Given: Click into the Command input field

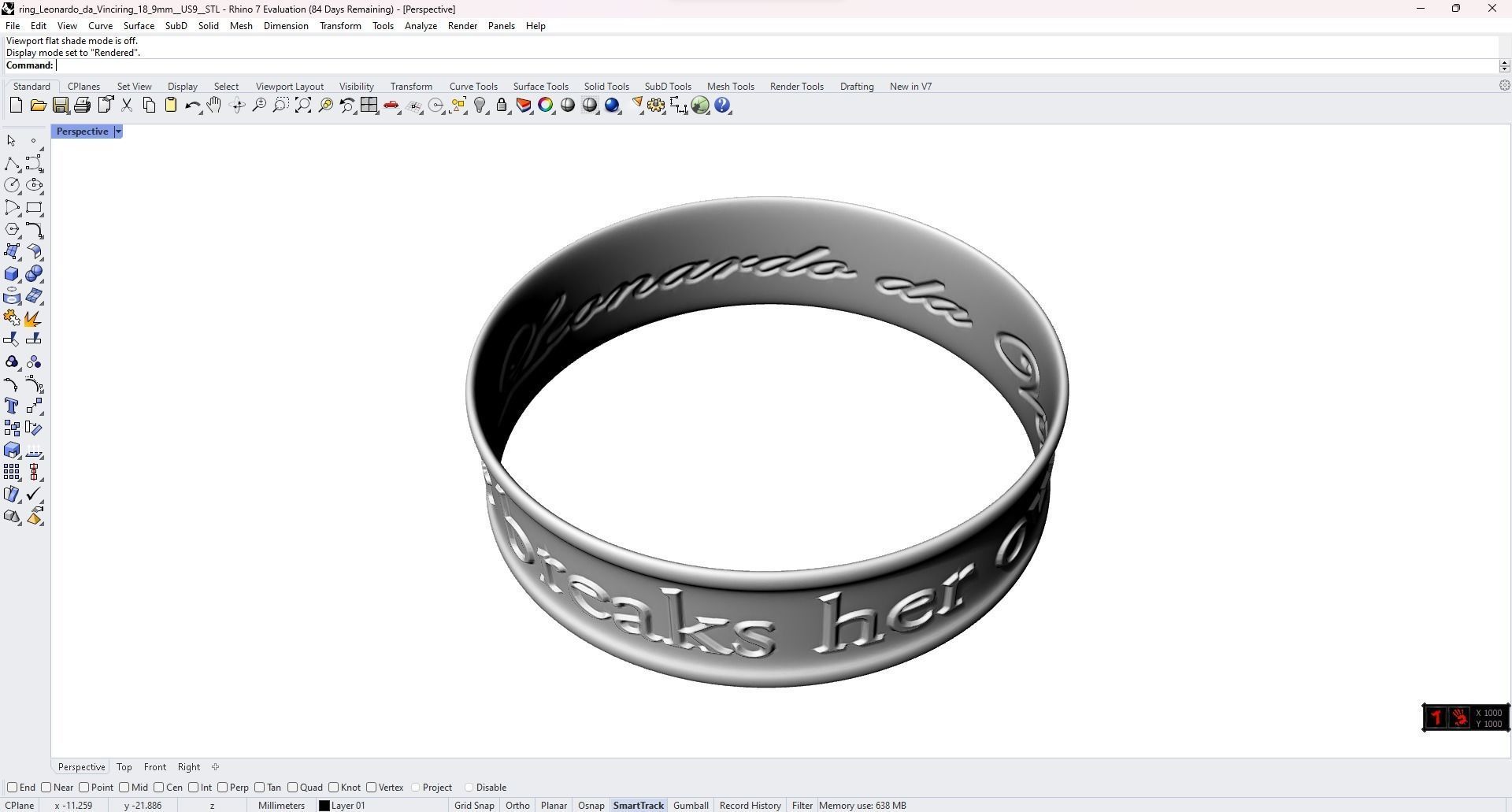Looking at the screenshot, I should pyautogui.click(x=776, y=65).
